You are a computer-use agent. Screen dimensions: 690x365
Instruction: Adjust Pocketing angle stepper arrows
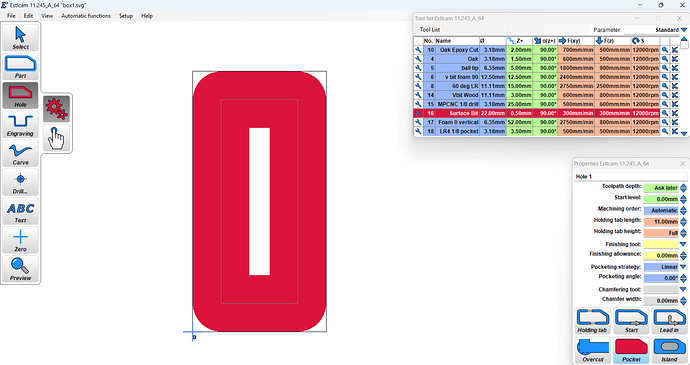(x=683, y=278)
